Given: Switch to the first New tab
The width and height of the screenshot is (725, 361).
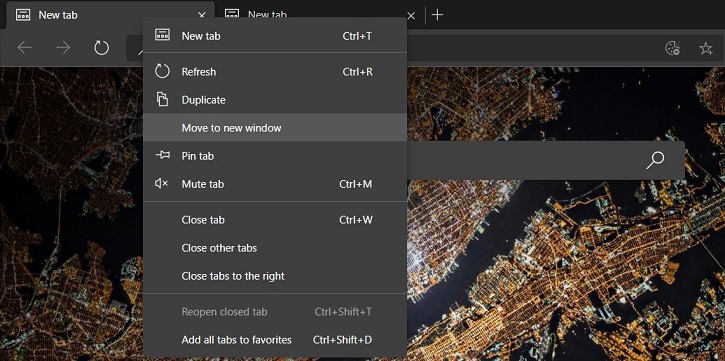Looking at the screenshot, I should click(111, 15).
